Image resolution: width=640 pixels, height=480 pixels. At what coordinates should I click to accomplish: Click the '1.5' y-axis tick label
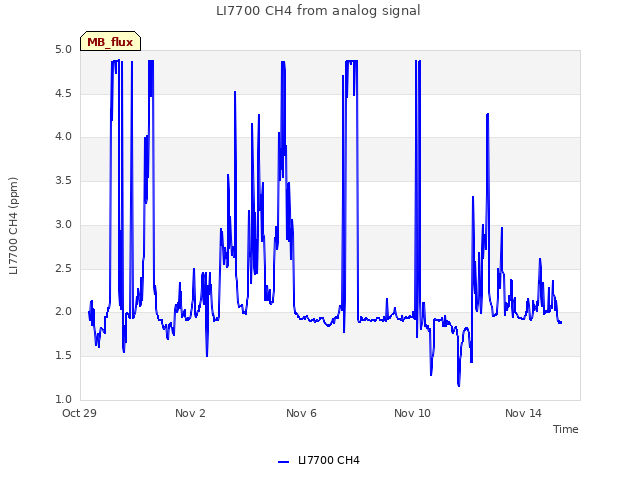(x=63, y=356)
